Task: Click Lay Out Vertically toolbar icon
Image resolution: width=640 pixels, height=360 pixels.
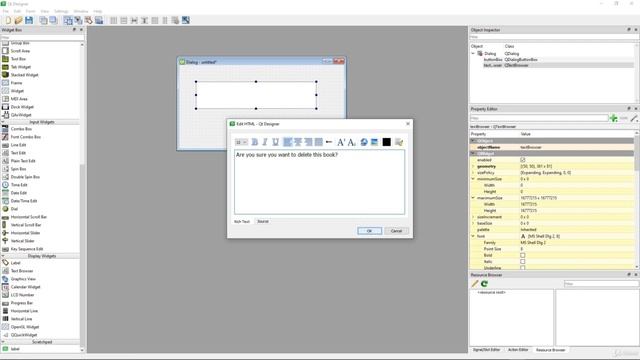Action: (124, 20)
